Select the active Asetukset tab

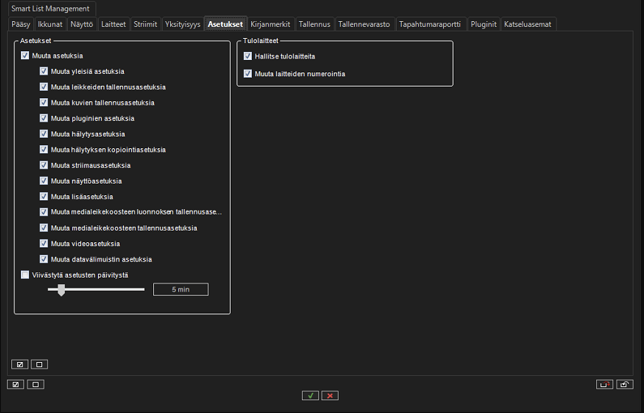[225, 24]
